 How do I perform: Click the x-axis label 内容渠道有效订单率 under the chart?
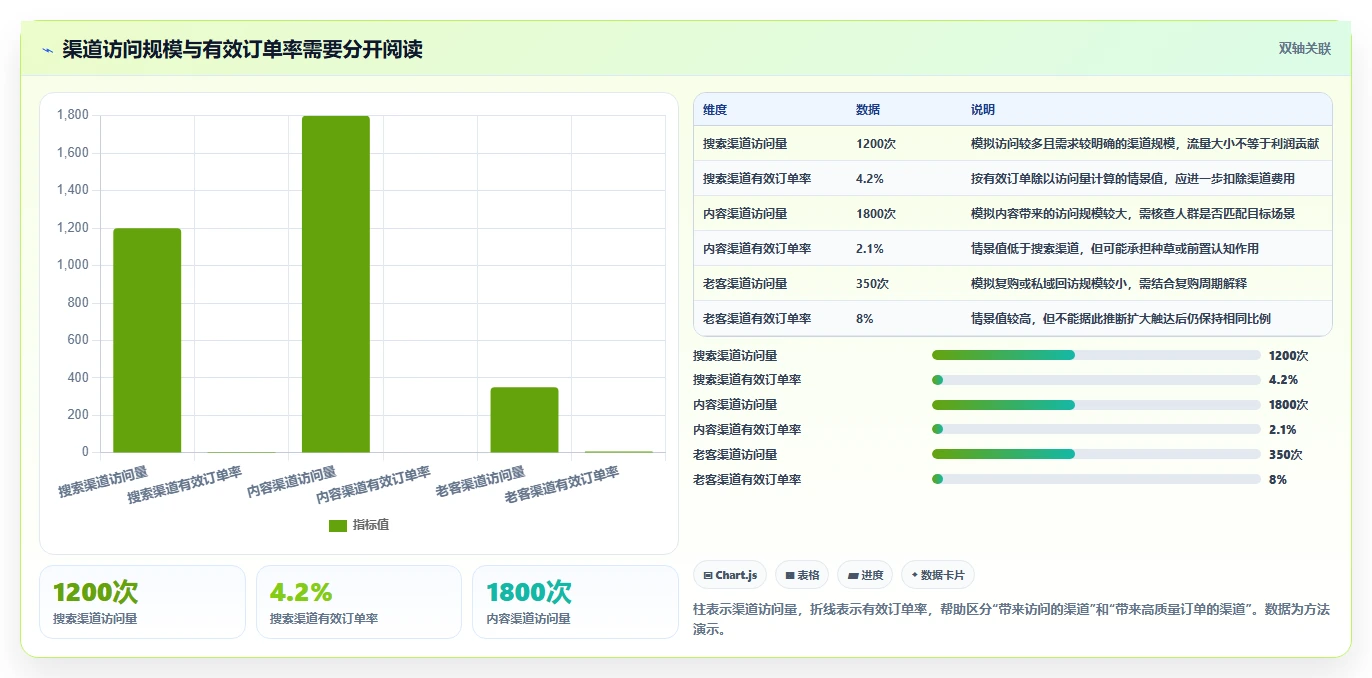pos(374,484)
